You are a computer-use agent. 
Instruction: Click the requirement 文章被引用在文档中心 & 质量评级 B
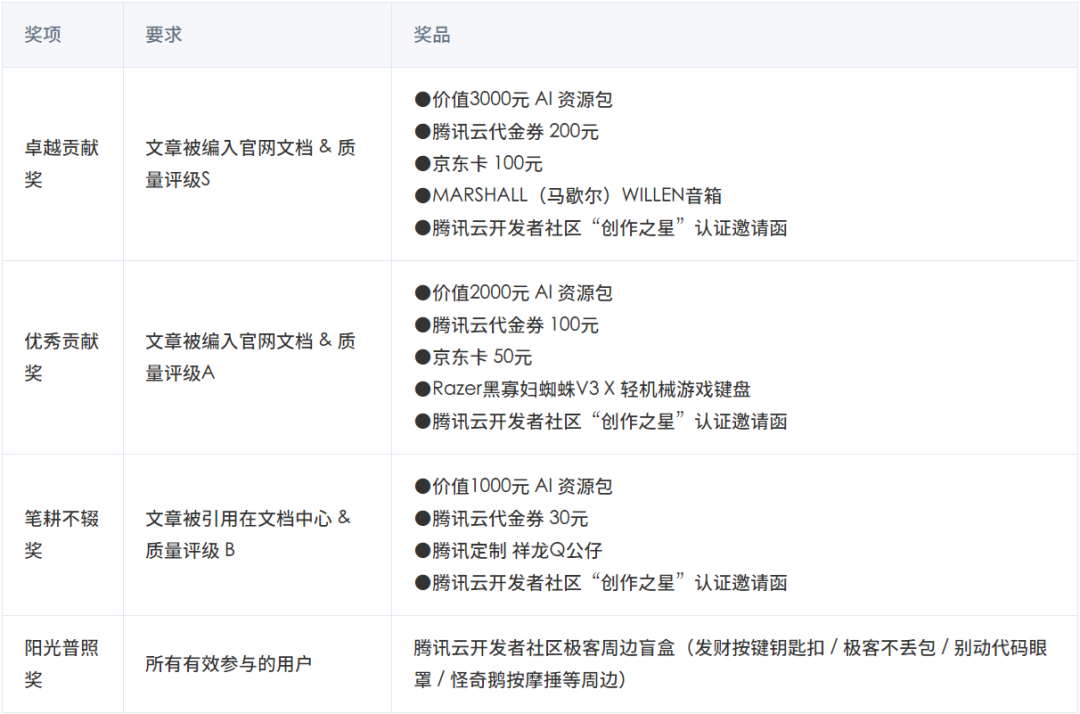click(248, 534)
